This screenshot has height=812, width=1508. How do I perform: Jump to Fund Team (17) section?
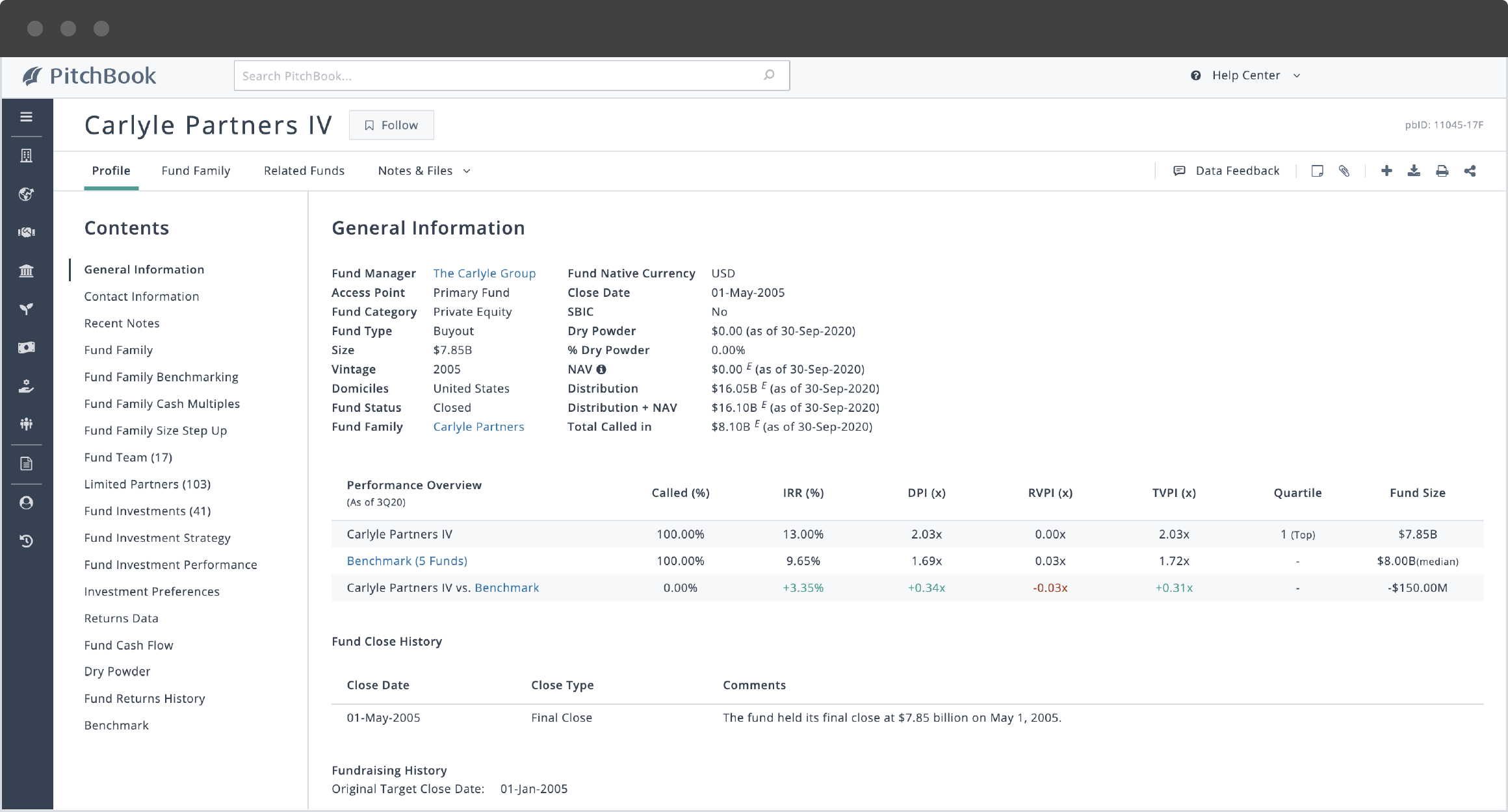128,457
